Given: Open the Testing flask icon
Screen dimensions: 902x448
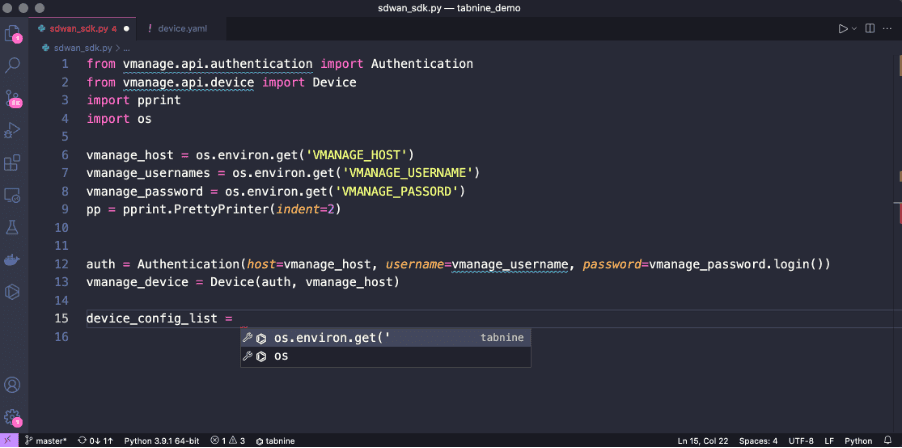Looking at the screenshot, I should coord(13,228).
